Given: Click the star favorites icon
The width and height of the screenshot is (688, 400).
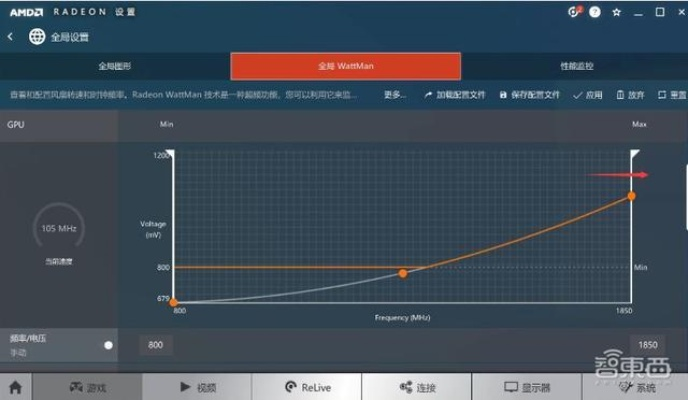Looking at the screenshot, I should [x=616, y=12].
